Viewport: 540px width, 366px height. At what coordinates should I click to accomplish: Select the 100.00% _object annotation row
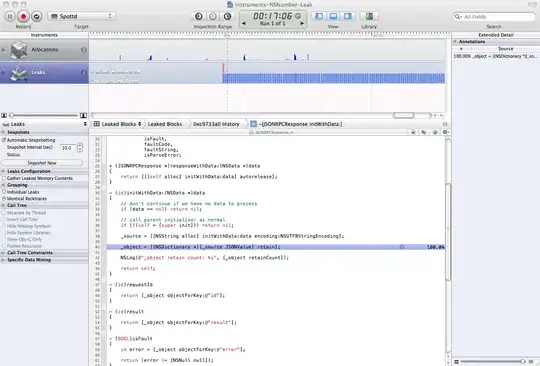pos(496,56)
